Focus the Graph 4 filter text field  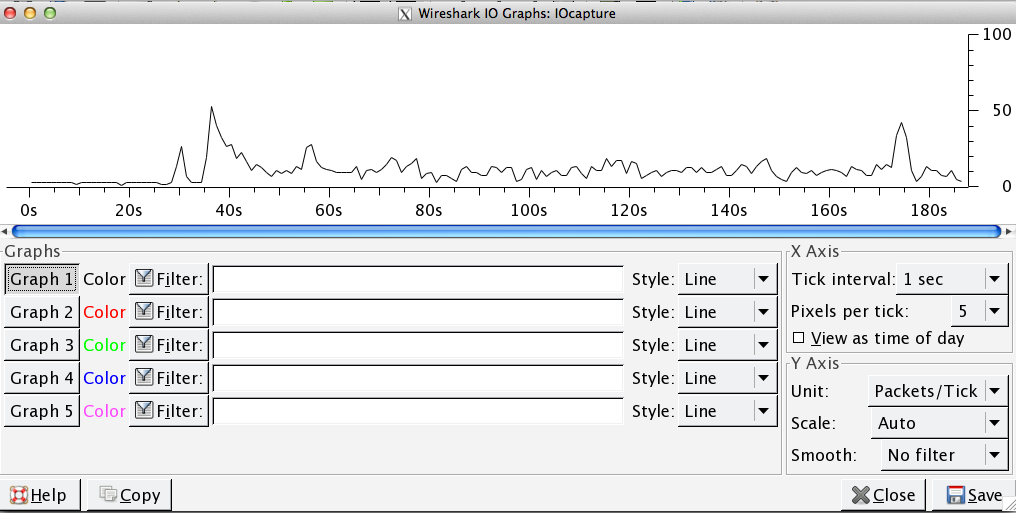[x=418, y=378]
